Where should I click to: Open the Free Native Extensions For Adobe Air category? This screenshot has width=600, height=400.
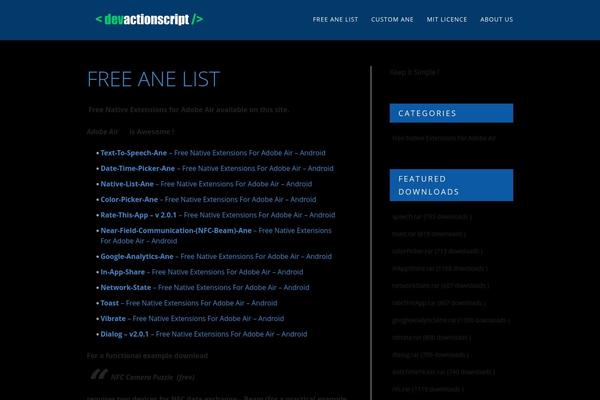coord(443,138)
